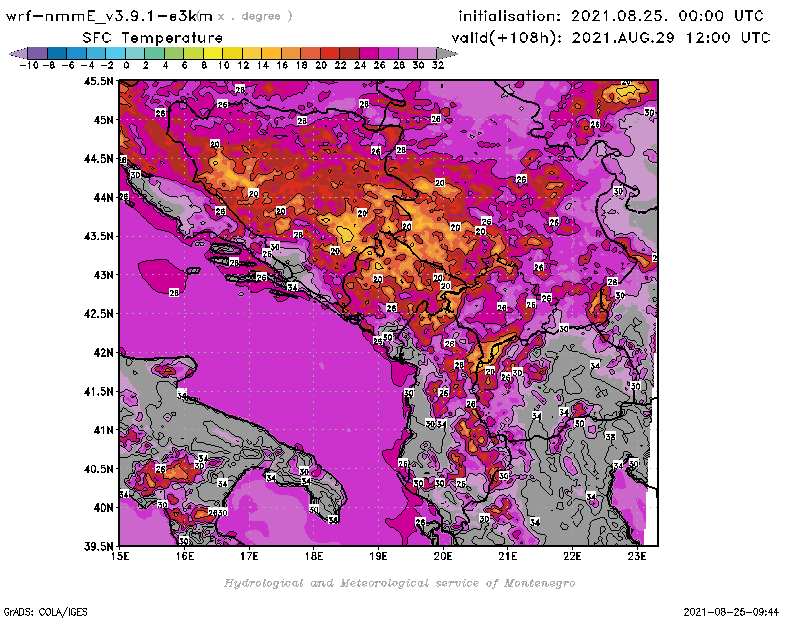Click the '26' legend scale label

click(x=379, y=65)
